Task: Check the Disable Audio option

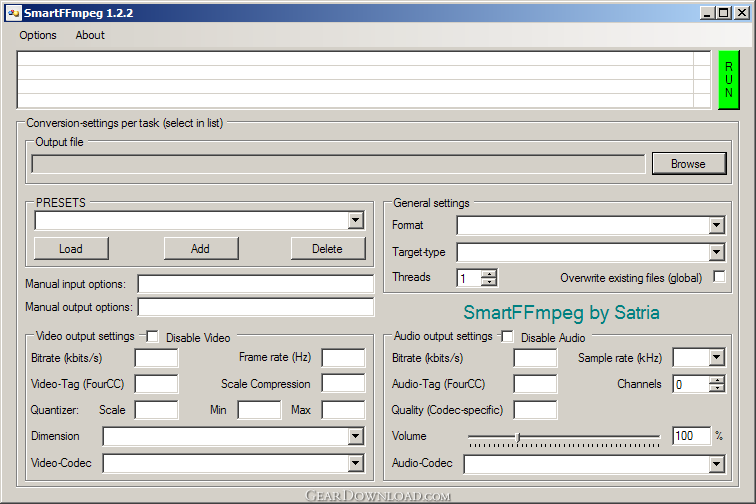Action: (x=507, y=337)
